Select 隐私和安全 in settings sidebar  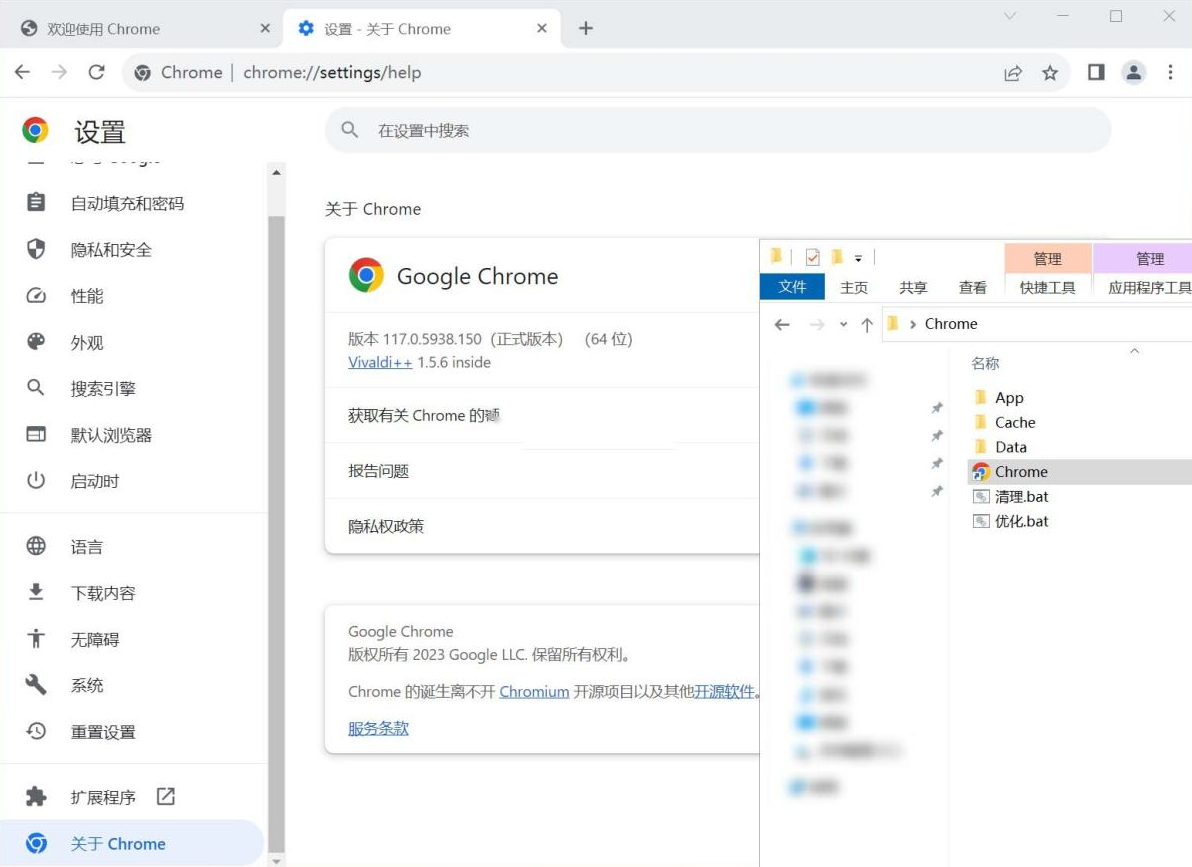(x=111, y=250)
